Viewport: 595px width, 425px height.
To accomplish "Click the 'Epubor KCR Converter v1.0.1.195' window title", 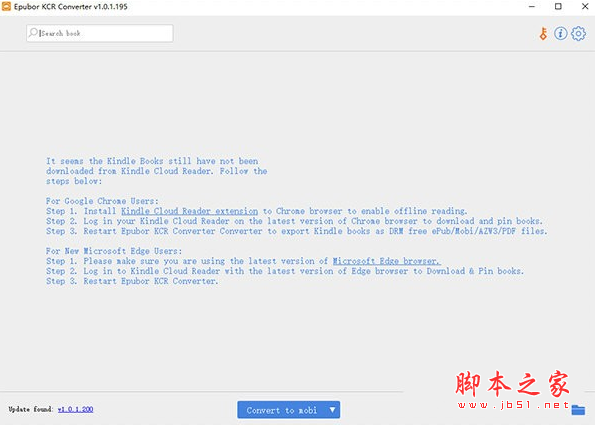I will click(x=71, y=6).
